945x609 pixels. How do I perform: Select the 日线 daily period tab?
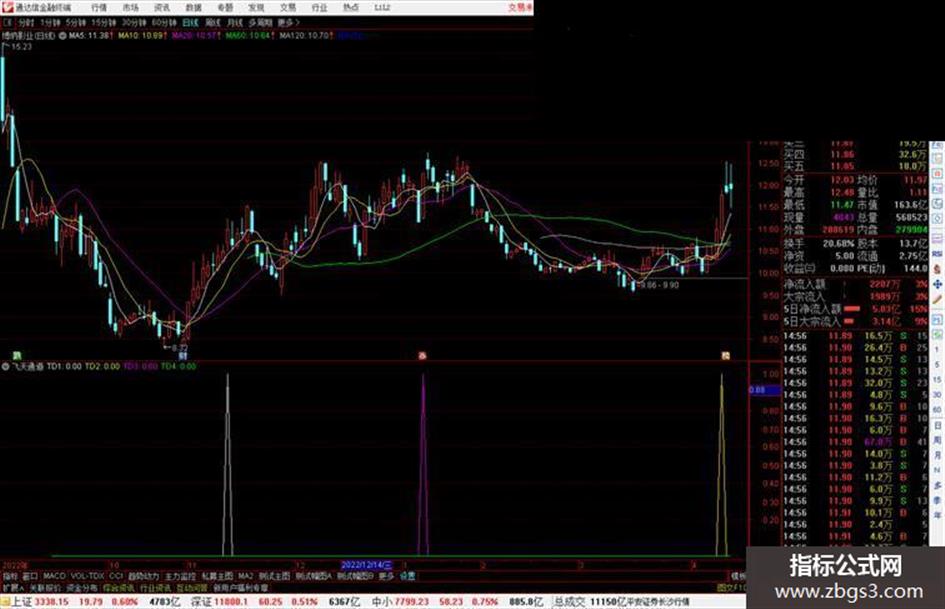190,22
